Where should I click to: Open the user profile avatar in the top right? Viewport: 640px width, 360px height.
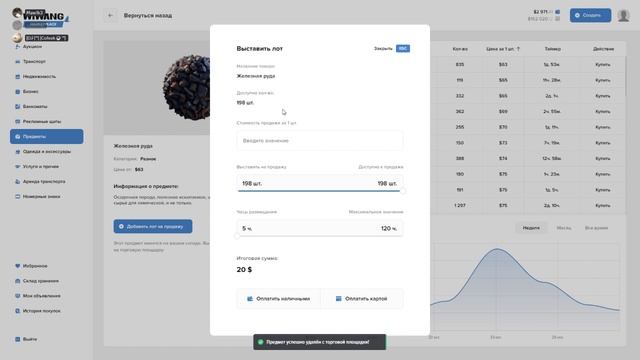coord(623,16)
